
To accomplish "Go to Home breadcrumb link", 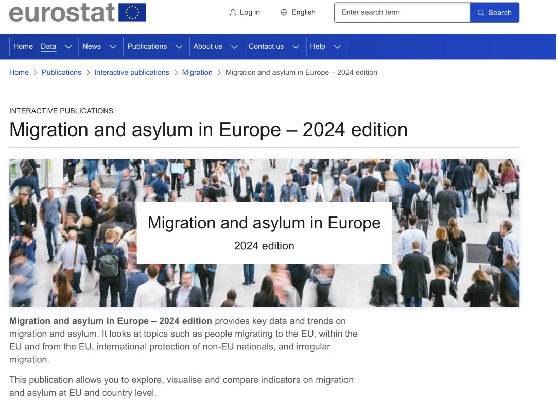I will click(19, 73).
